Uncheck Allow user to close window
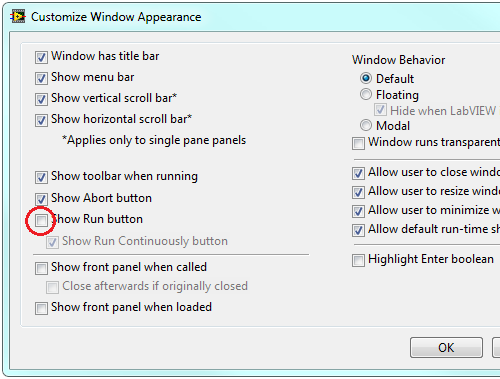 [x=358, y=173]
